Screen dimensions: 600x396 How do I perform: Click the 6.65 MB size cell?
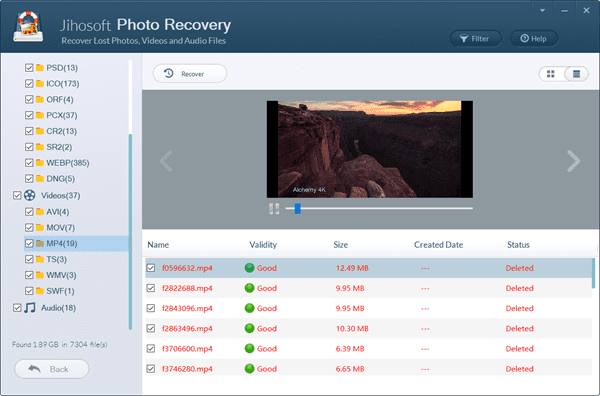click(x=350, y=369)
